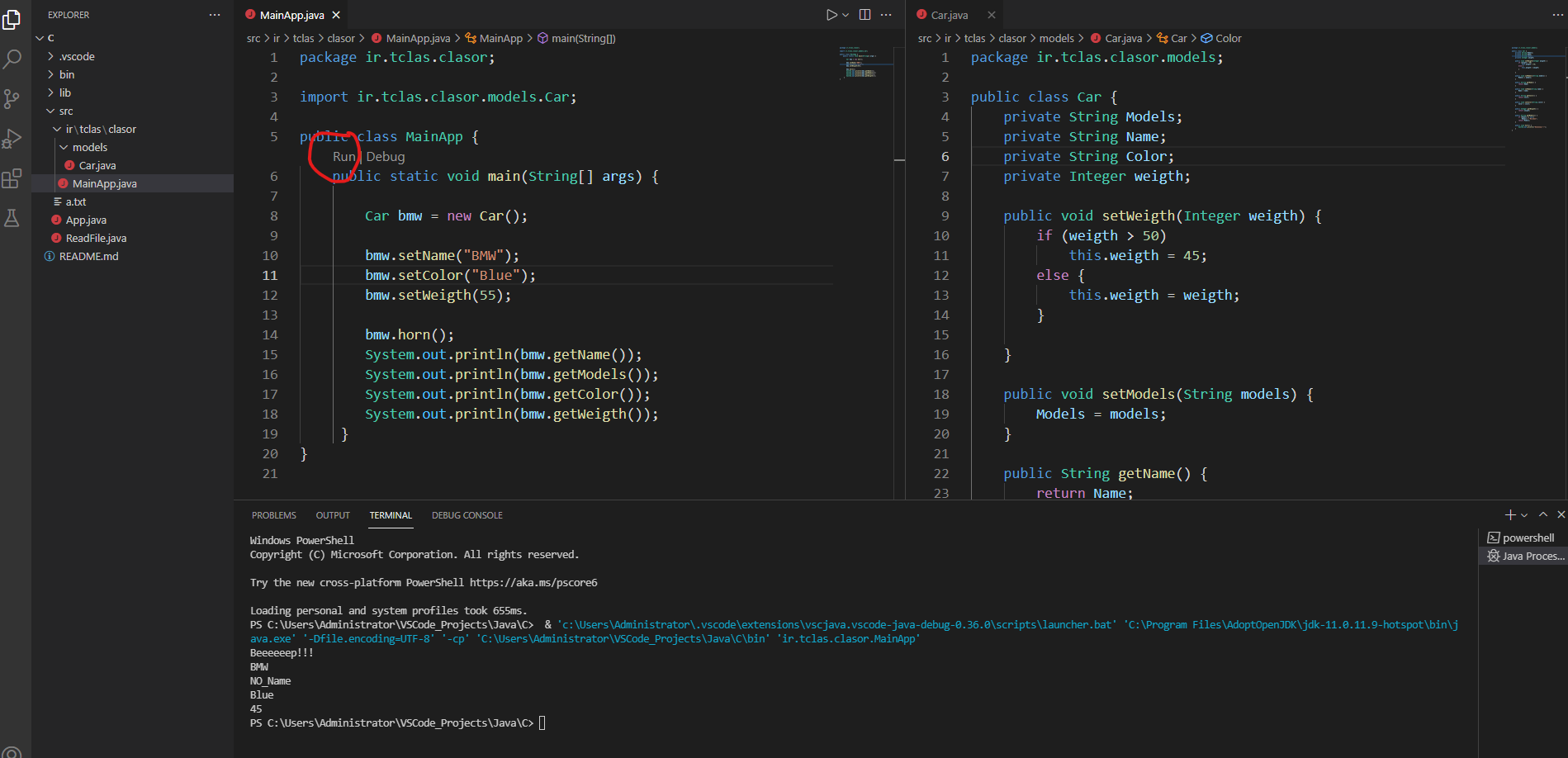Open App.java in the explorer

(x=86, y=220)
